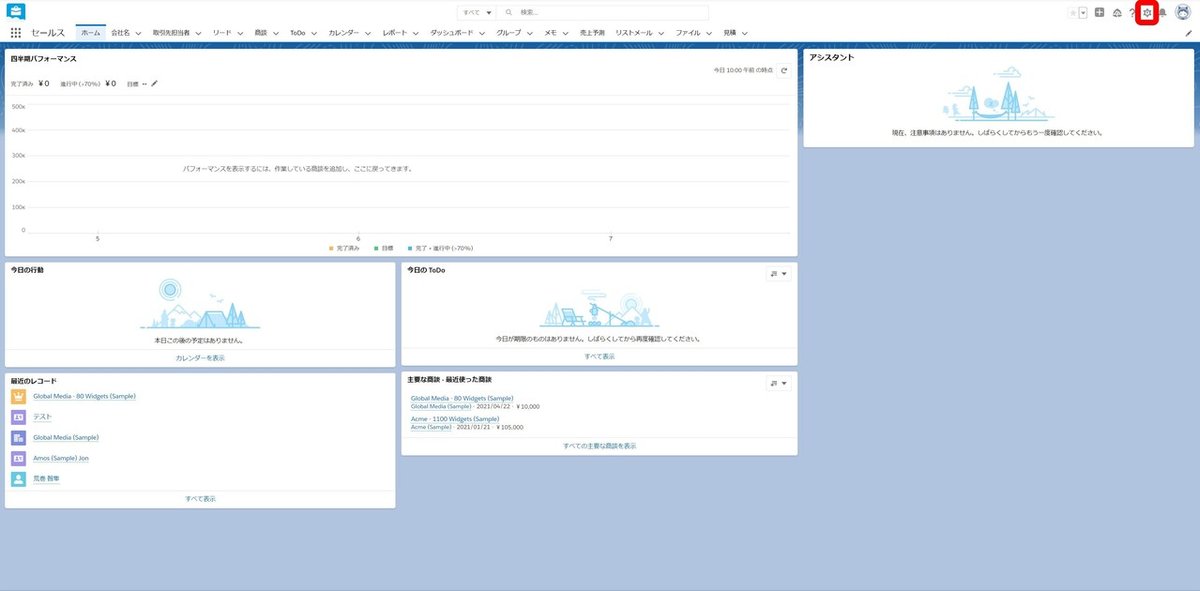Click the すべての主要な商談を表示 link
The height and width of the screenshot is (591, 1200).
tap(599, 446)
